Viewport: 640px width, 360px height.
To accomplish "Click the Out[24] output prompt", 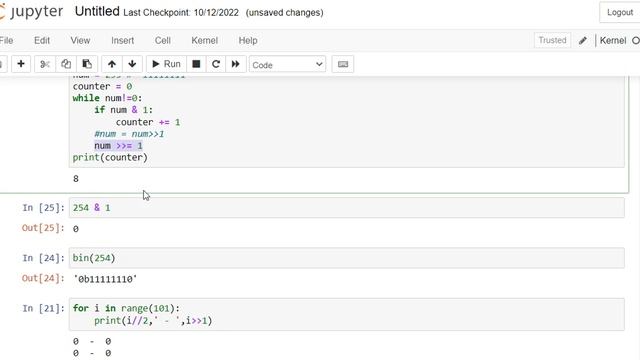I will coord(43,278).
